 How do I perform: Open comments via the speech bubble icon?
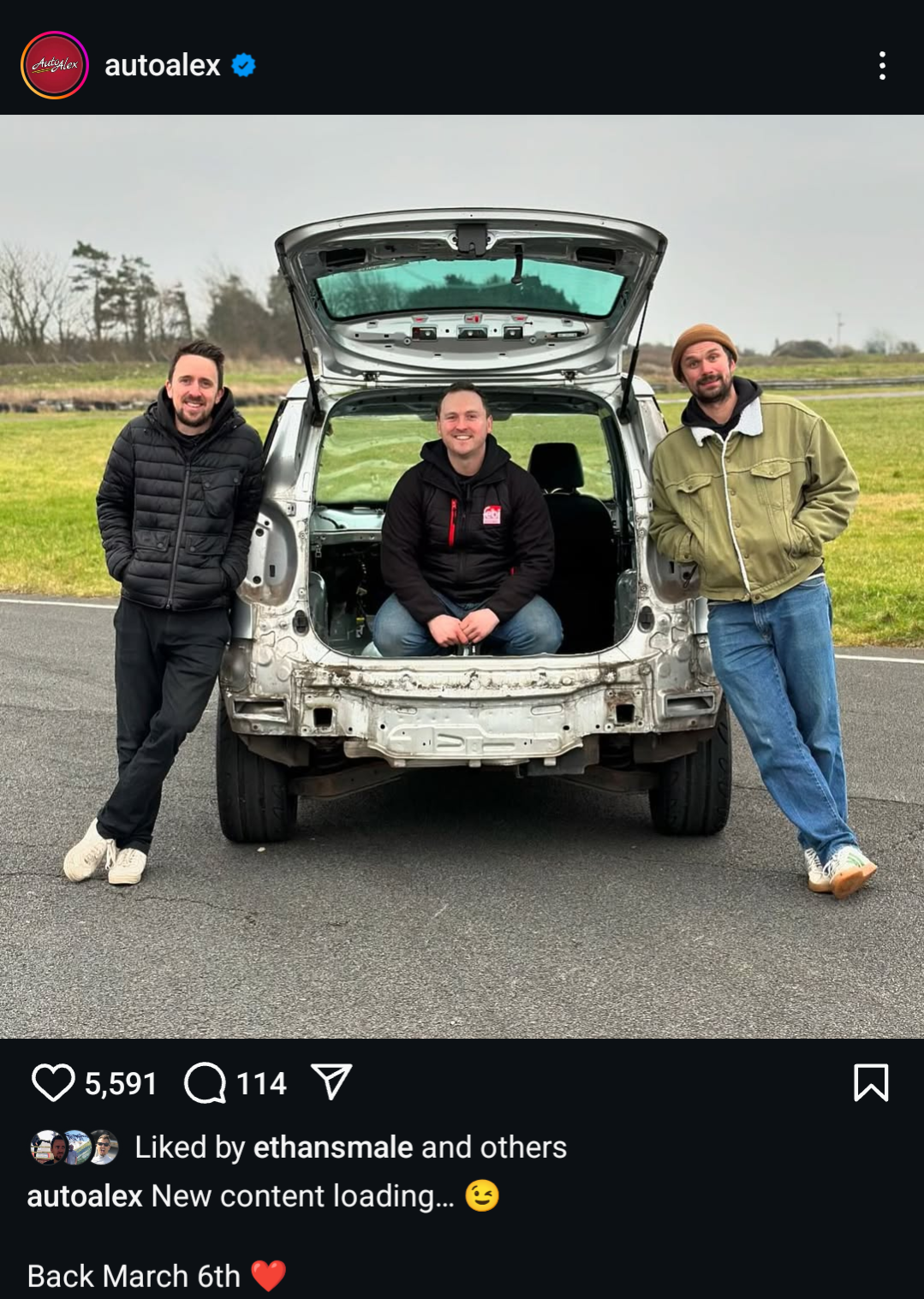pyautogui.click(x=205, y=1083)
